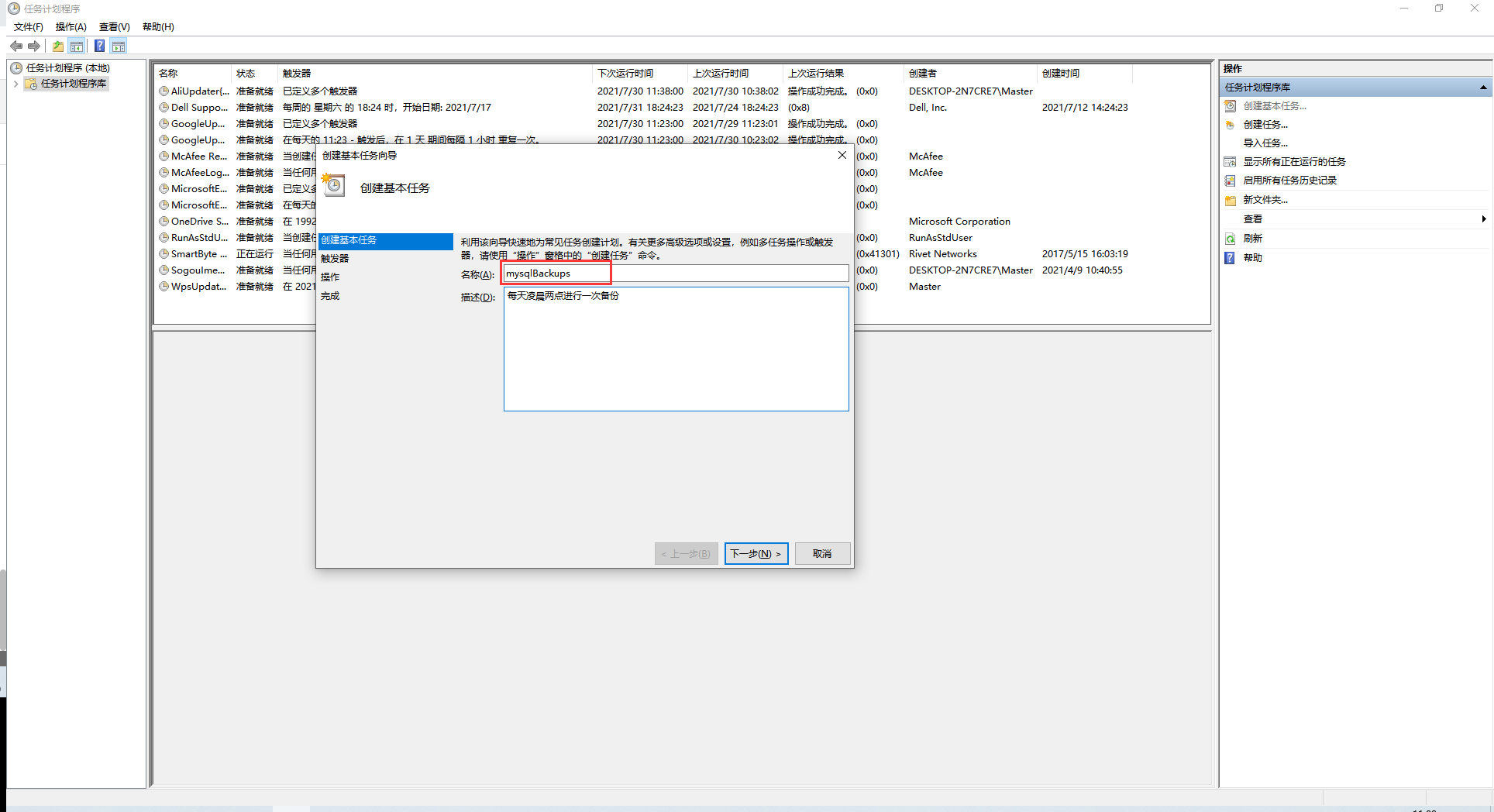
Task: Select the 触发器 step in the wizard sidebar
Action: tap(335, 258)
